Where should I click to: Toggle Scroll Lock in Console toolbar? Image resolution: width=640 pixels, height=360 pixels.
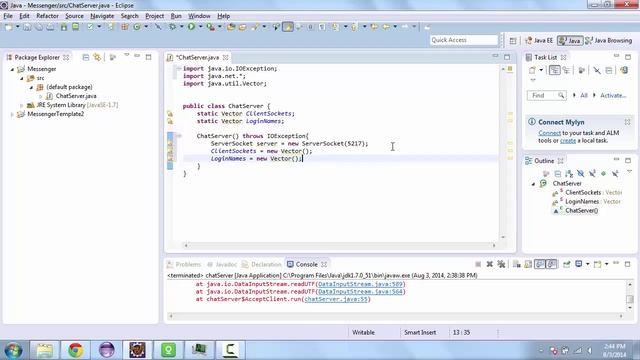point(528,264)
